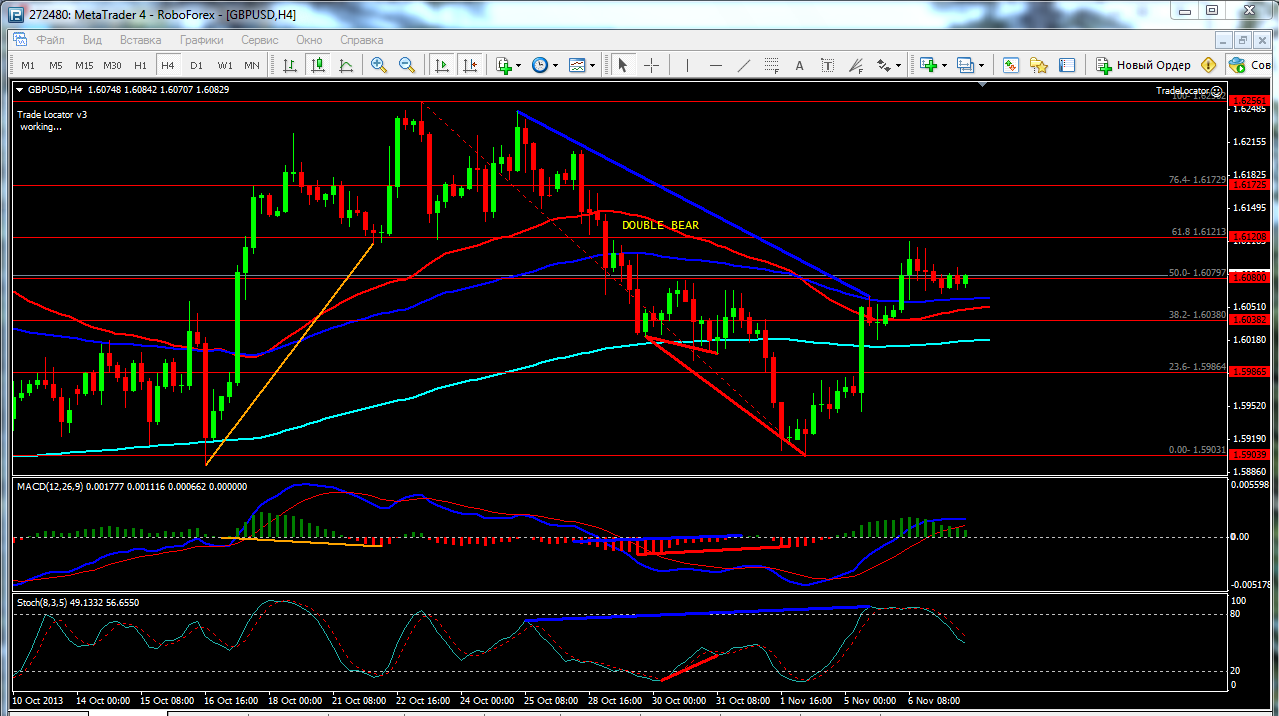The width and height of the screenshot is (1279, 716).
Task: Click the application icon beside Файл
Action: tap(20, 40)
